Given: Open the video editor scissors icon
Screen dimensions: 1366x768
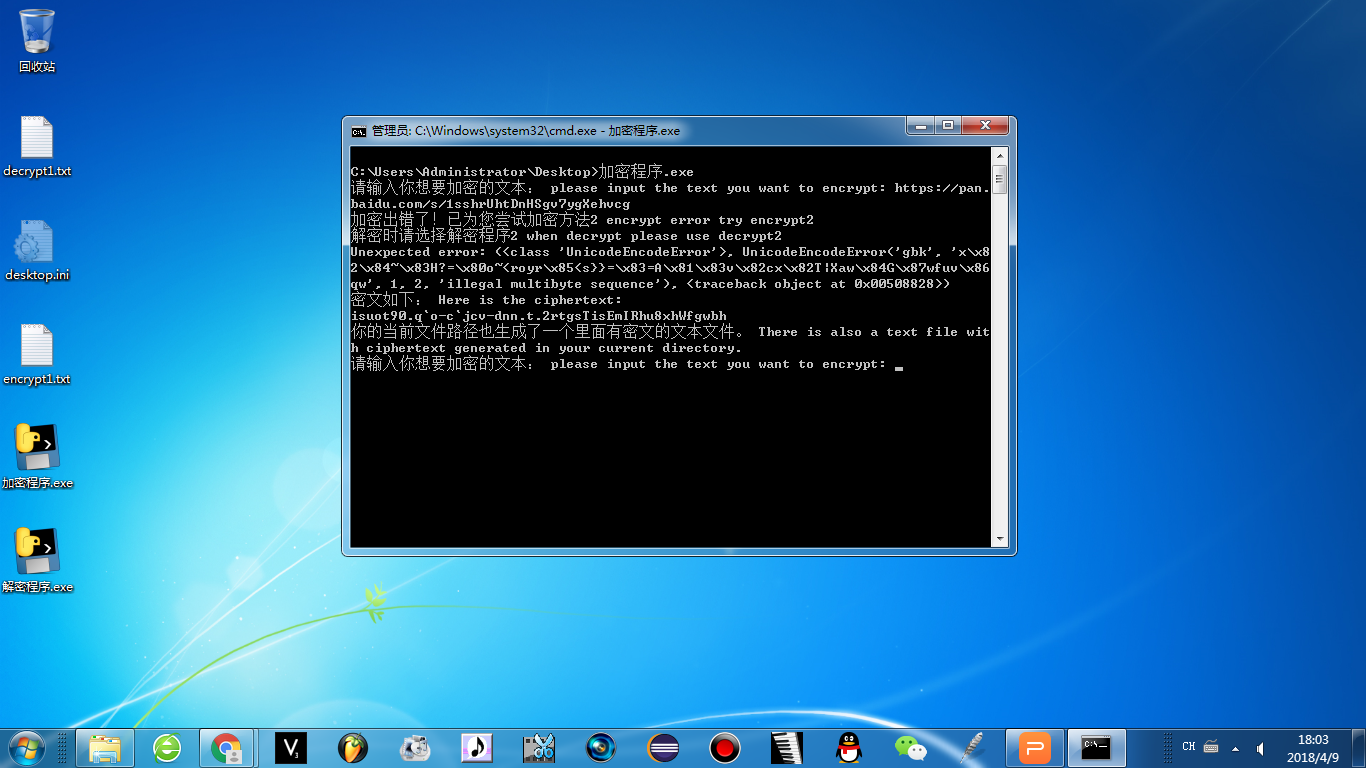Looking at the screenshot, I should [x=539, y=747].
